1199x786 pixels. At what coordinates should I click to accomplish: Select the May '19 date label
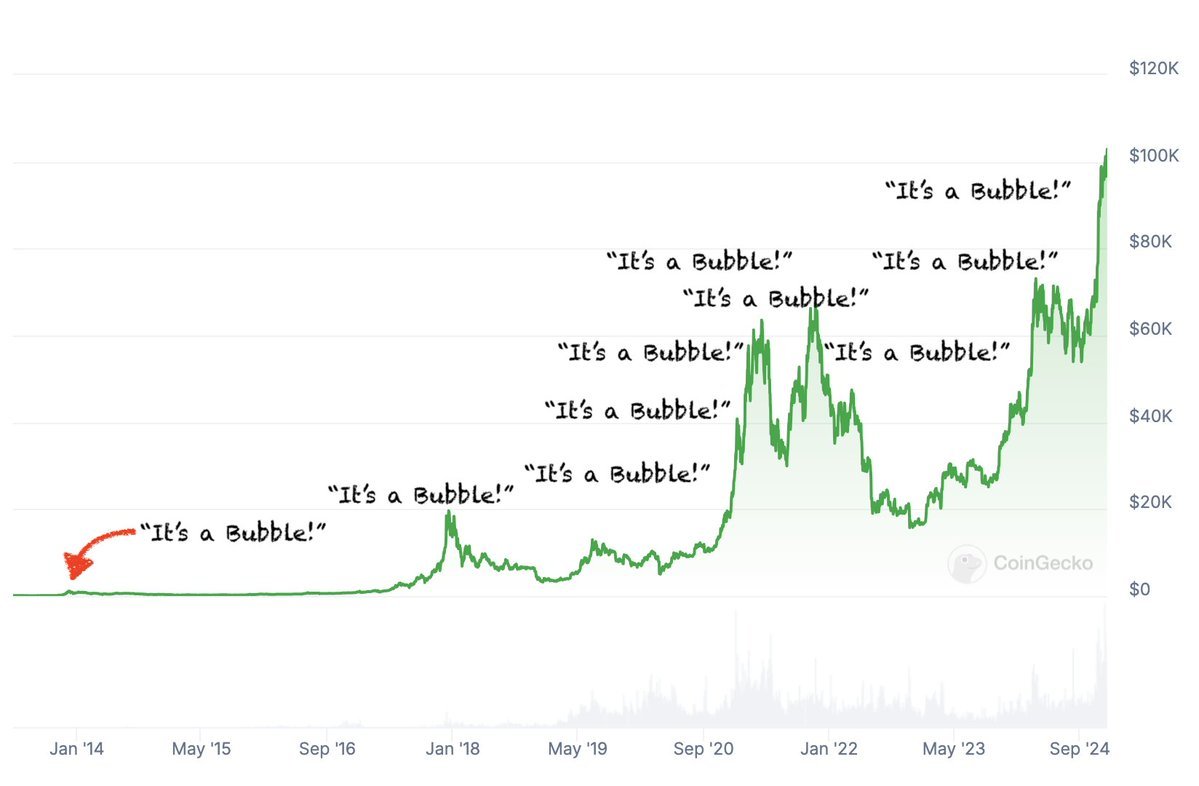(577, 749)
